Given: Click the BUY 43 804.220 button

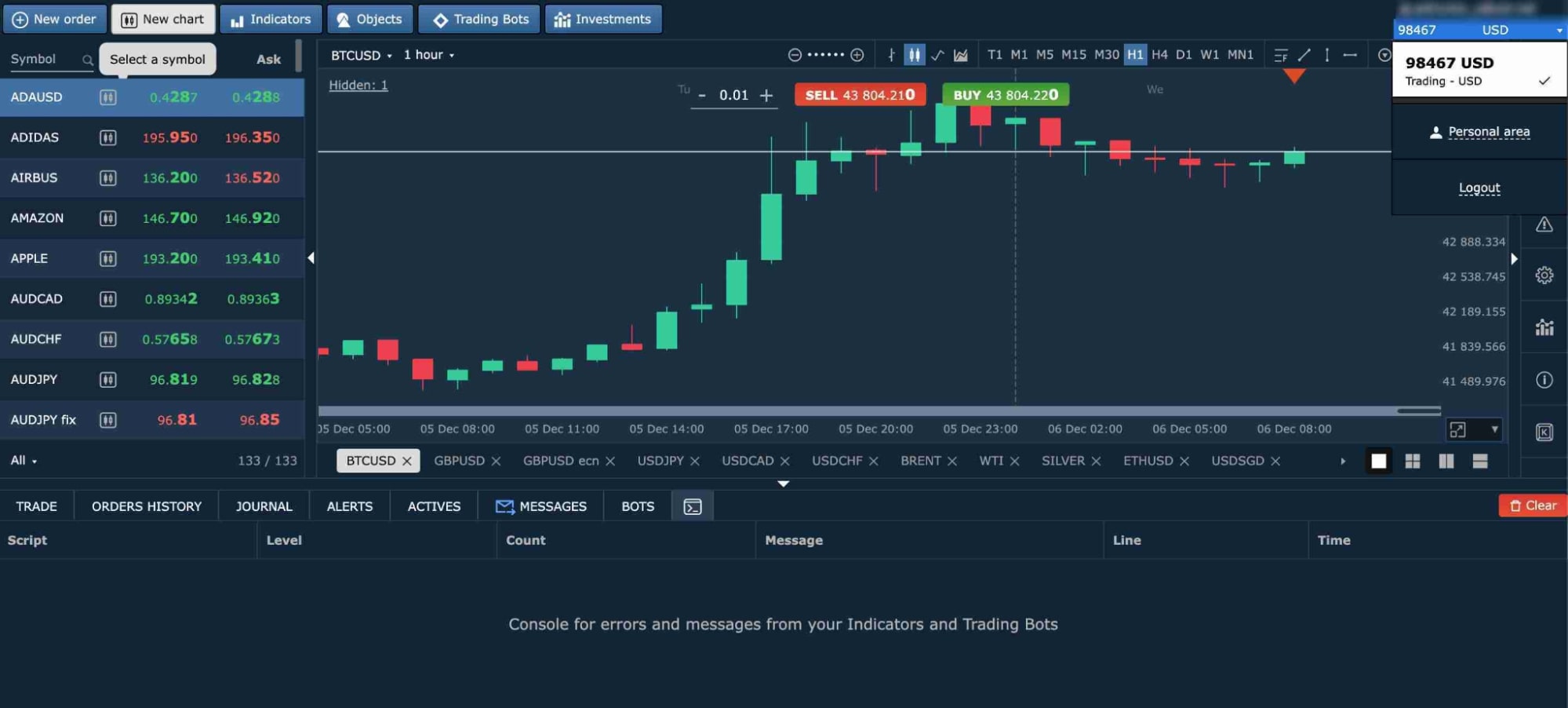Looking at the screenshot, I should [1005, 95].
